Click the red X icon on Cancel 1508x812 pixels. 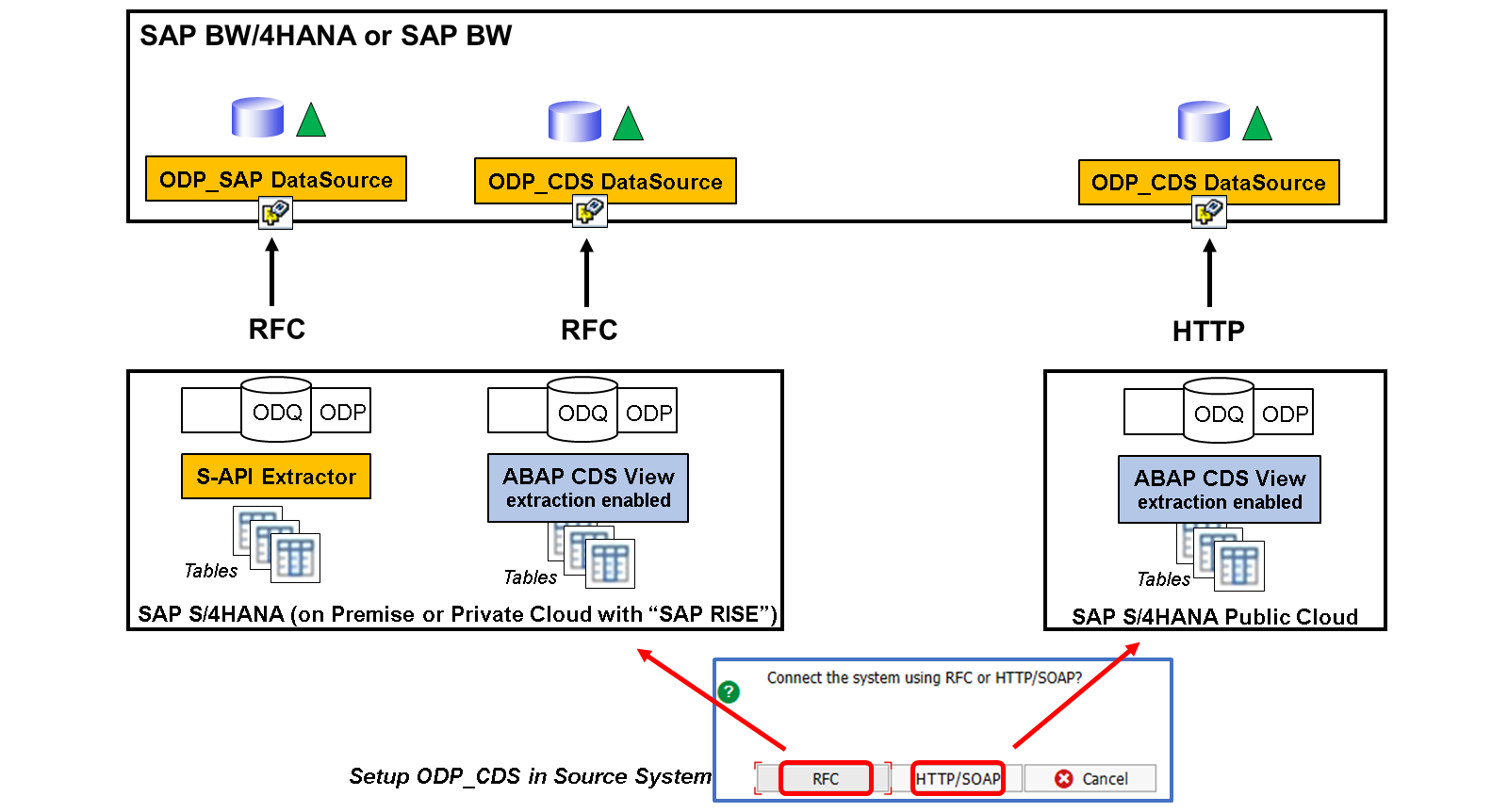click(x=1064, y=778)
